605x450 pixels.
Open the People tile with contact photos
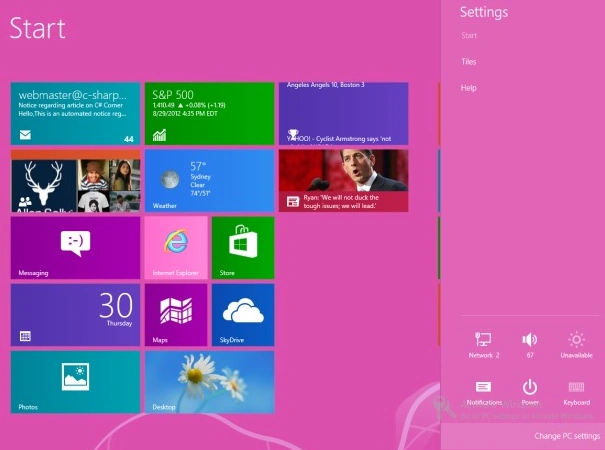click(75, 181)
